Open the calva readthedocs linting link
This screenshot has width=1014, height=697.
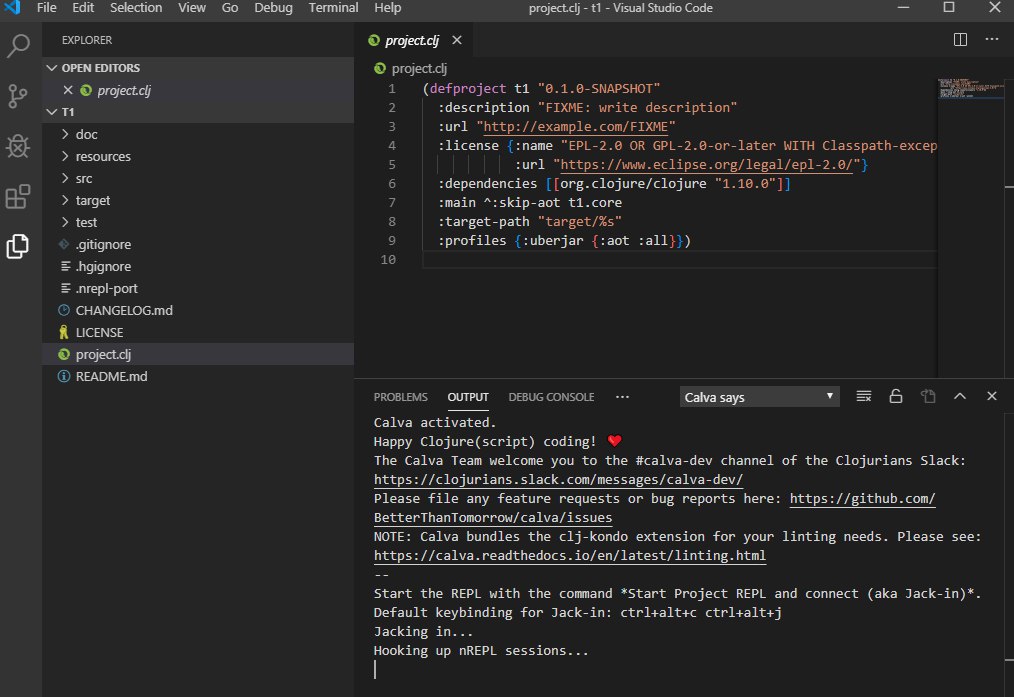pyautogui.click(x=570, y=555)
